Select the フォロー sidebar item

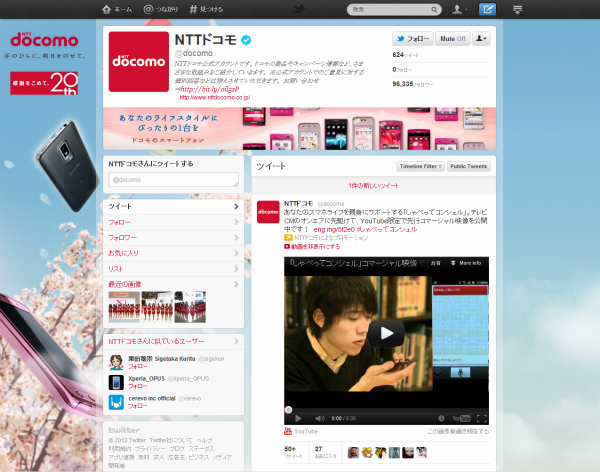coord(173,222)
